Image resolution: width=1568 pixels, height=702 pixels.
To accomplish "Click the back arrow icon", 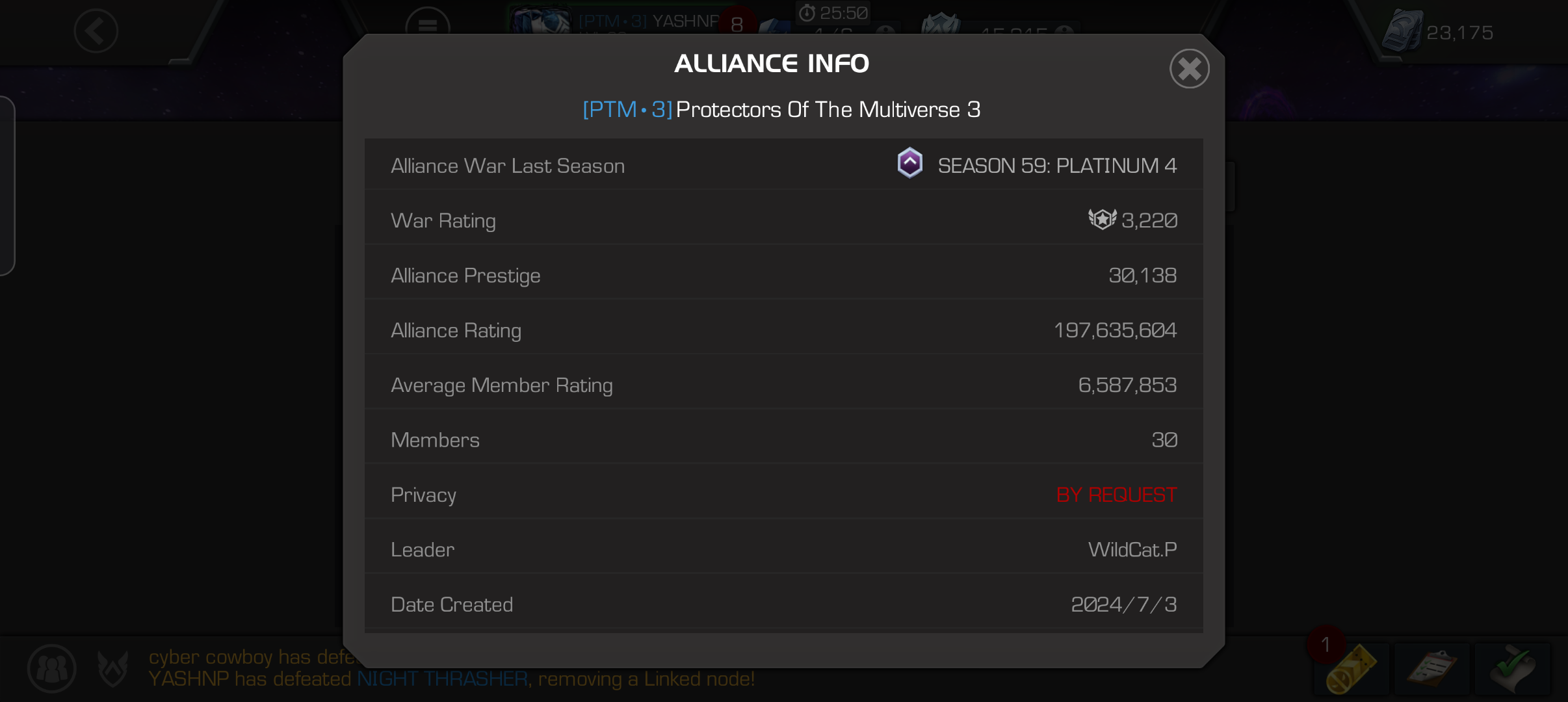I will click(x=96, y=31).
